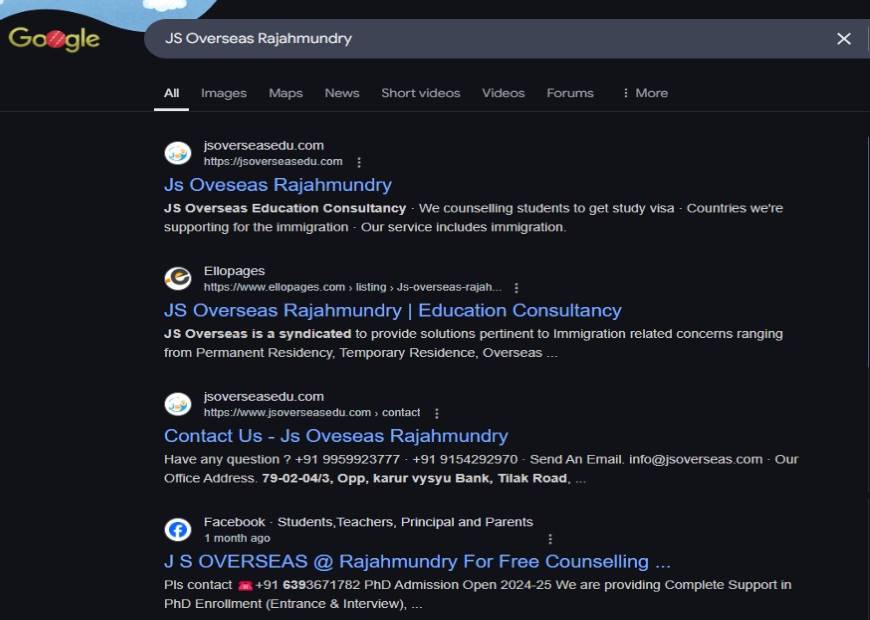Open J S OVERSEAS @ Rajahmundry Free Counselling link
The width and height of the screenshot is (870, 620).
click(x=417, y=562)
